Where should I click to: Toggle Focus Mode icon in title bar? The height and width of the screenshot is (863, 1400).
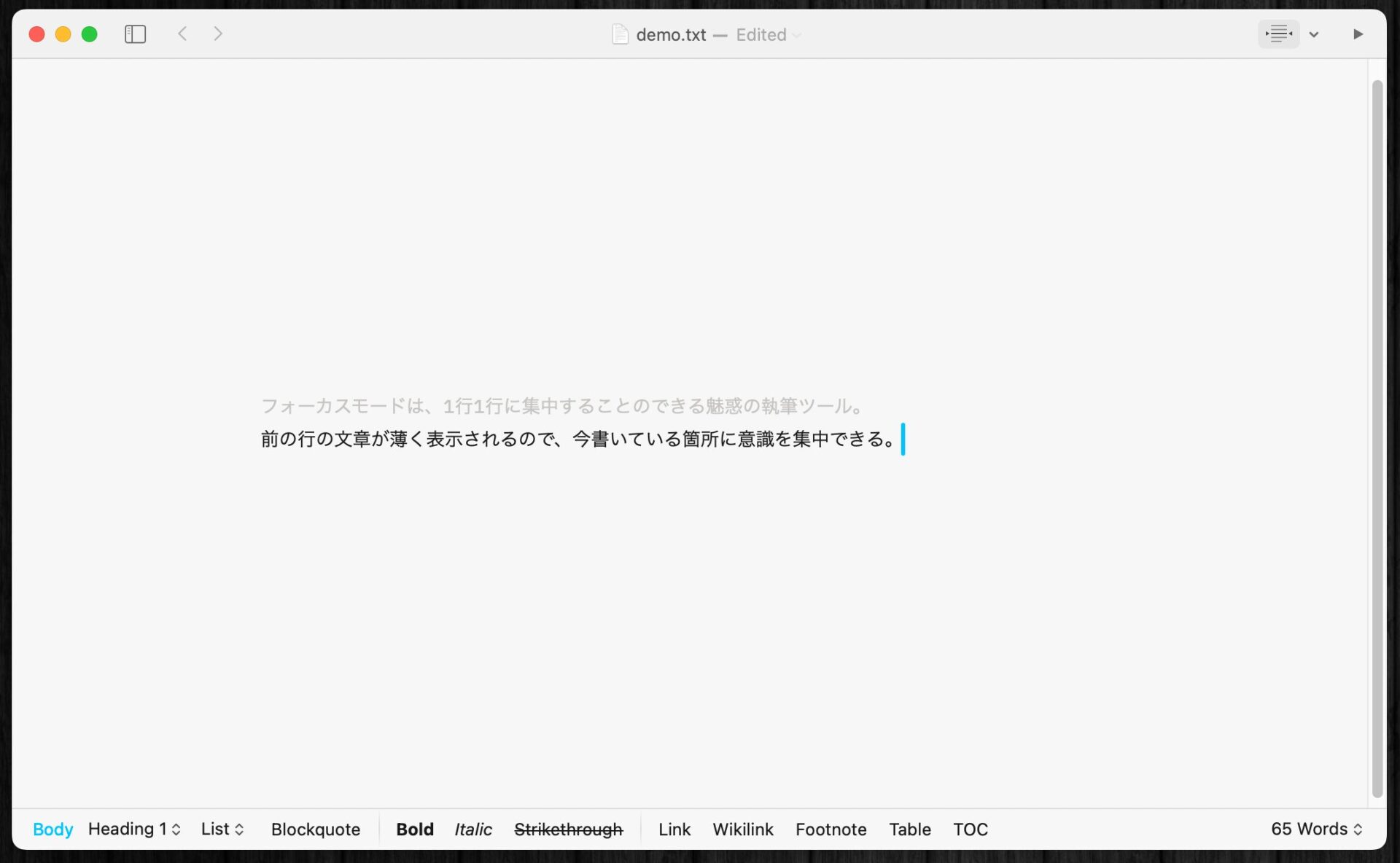[x=1278, y=34]
